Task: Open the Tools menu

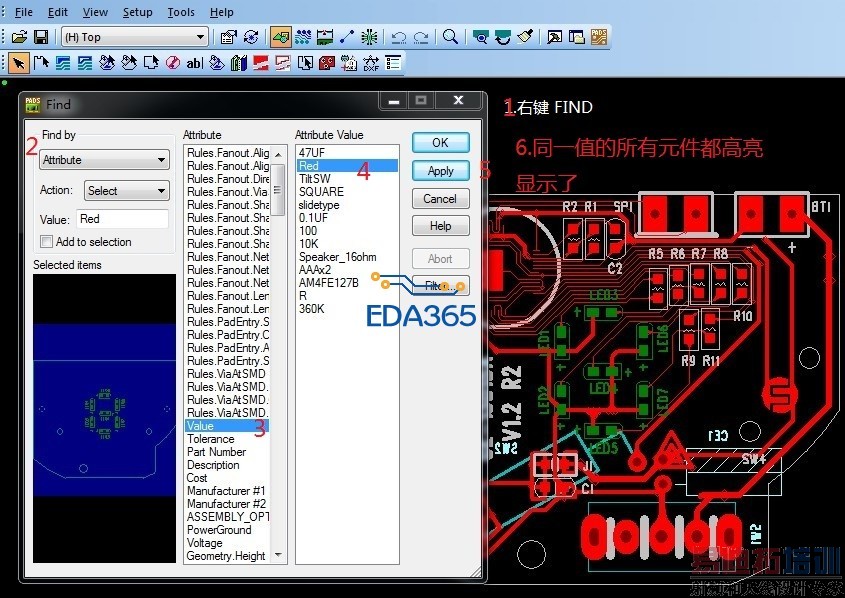Action: tap(181, 12)
